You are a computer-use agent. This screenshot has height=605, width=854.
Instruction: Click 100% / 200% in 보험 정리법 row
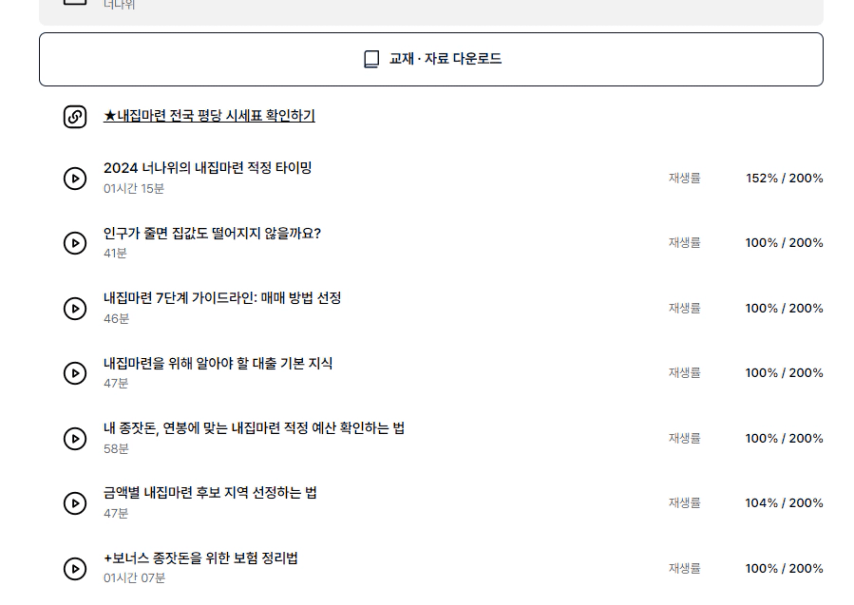tap(784, 569)
